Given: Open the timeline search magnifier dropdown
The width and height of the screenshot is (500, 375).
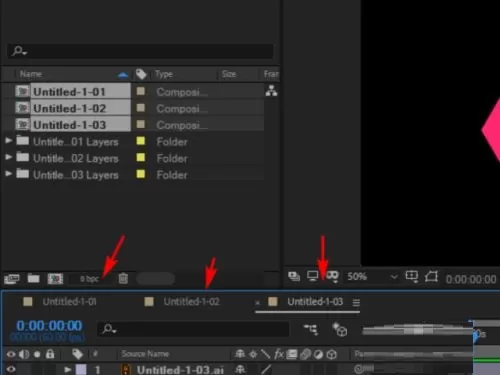Looking at the screenshot, I should (109, 329).
